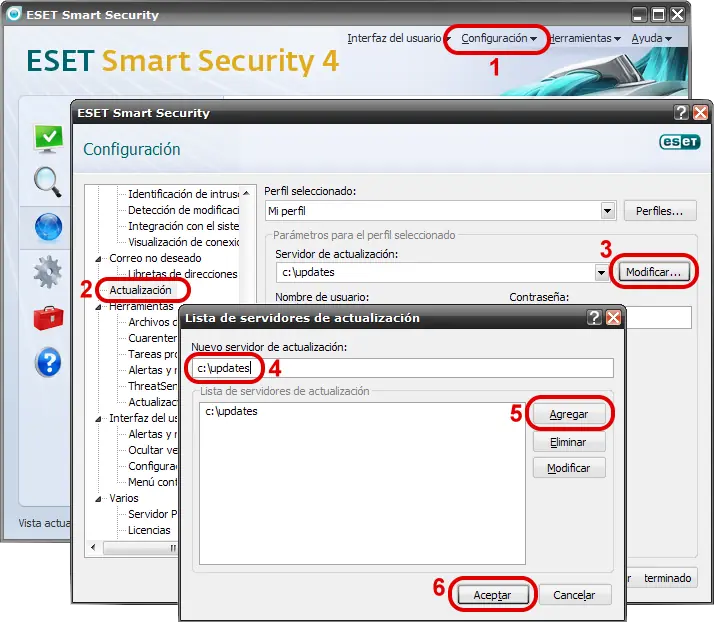Open the computer scan magnifier icon

click(x=47, y=182)
